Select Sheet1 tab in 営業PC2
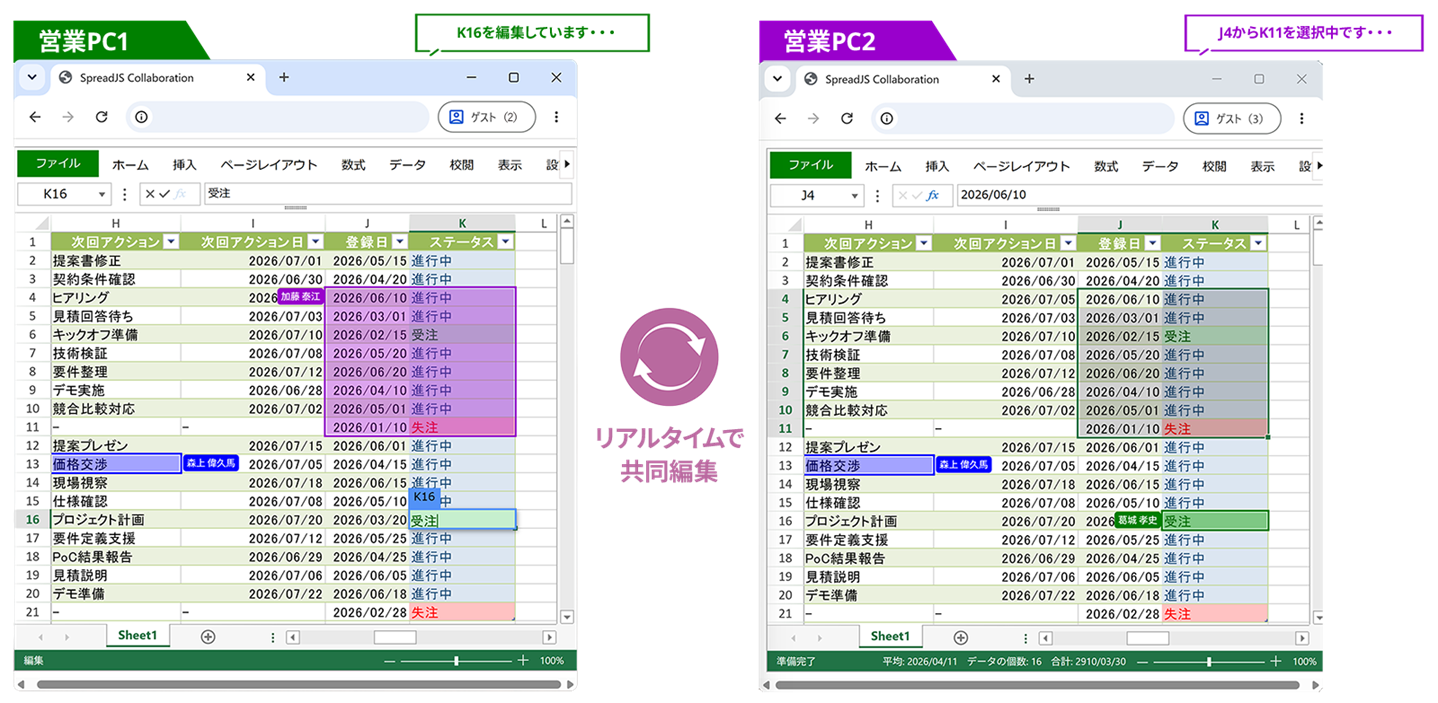 point(889,636)
